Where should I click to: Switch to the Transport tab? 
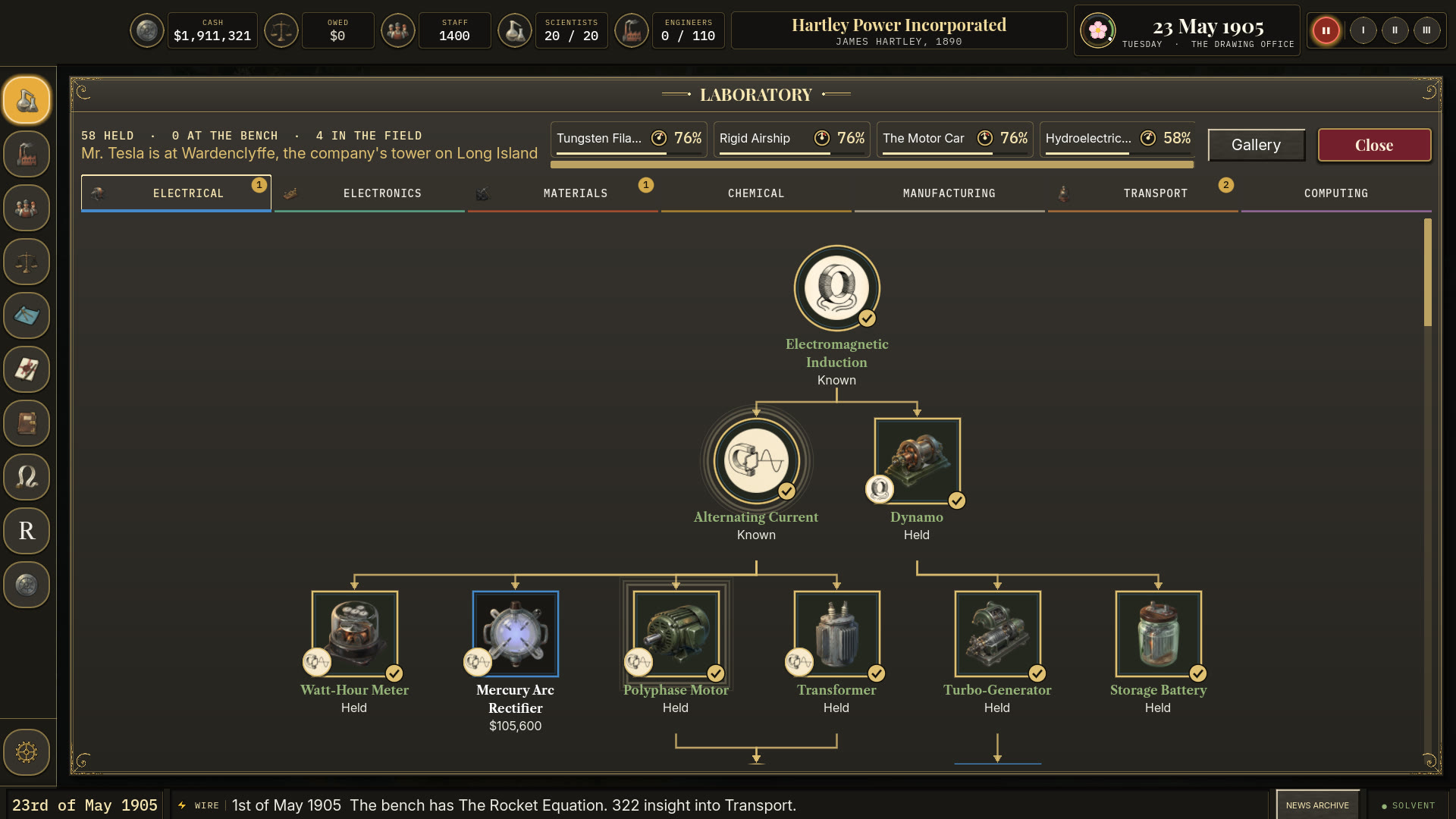point(1143,193)
